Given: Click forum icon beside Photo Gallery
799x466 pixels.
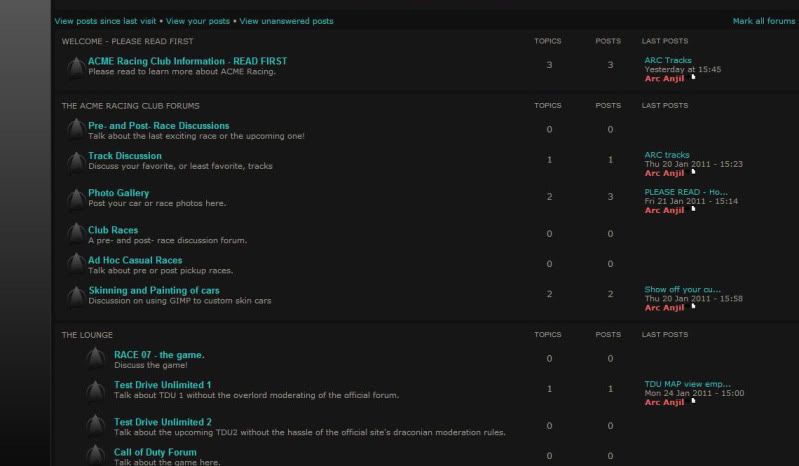Looking at the screenshot, I should [74, 198].
